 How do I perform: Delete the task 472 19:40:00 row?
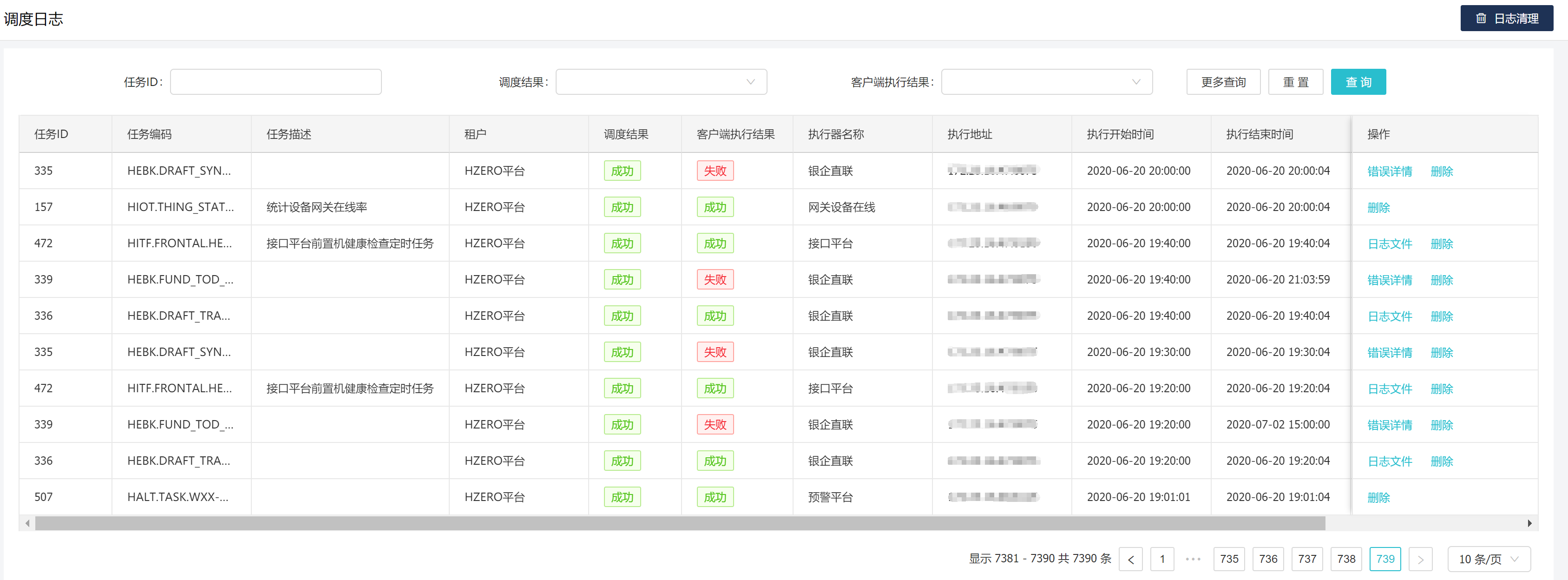tap(1441, 244)
